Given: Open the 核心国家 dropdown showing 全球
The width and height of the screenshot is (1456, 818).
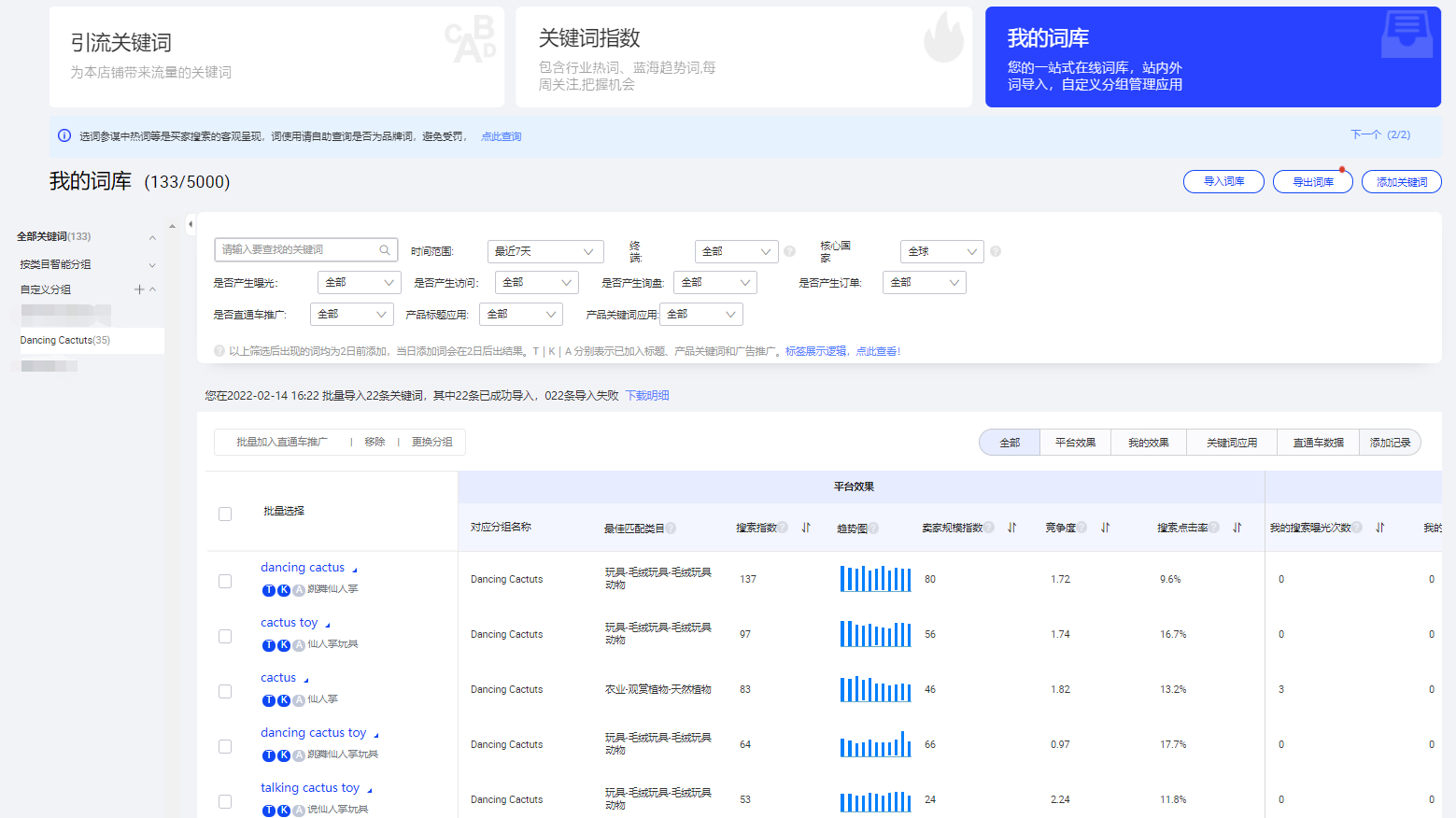Looking at the screenshot, I should point(941,251).
